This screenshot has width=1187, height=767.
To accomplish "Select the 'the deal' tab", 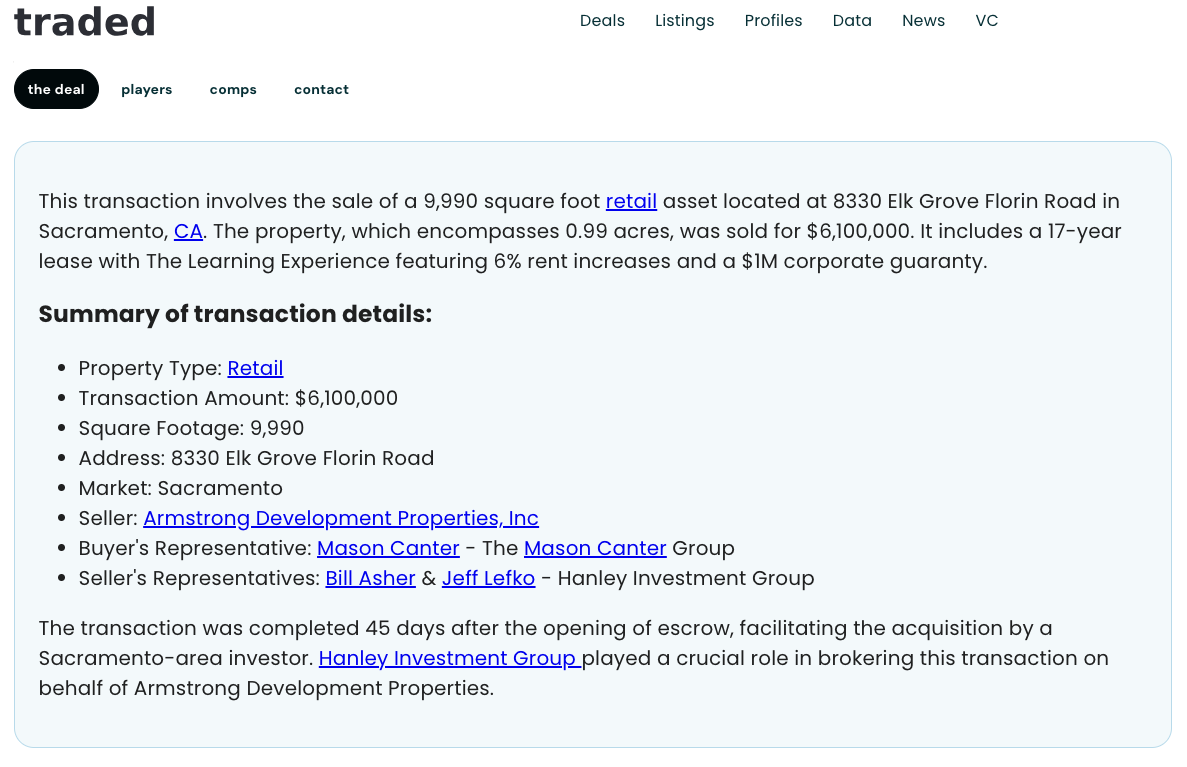I will (56, 89).
